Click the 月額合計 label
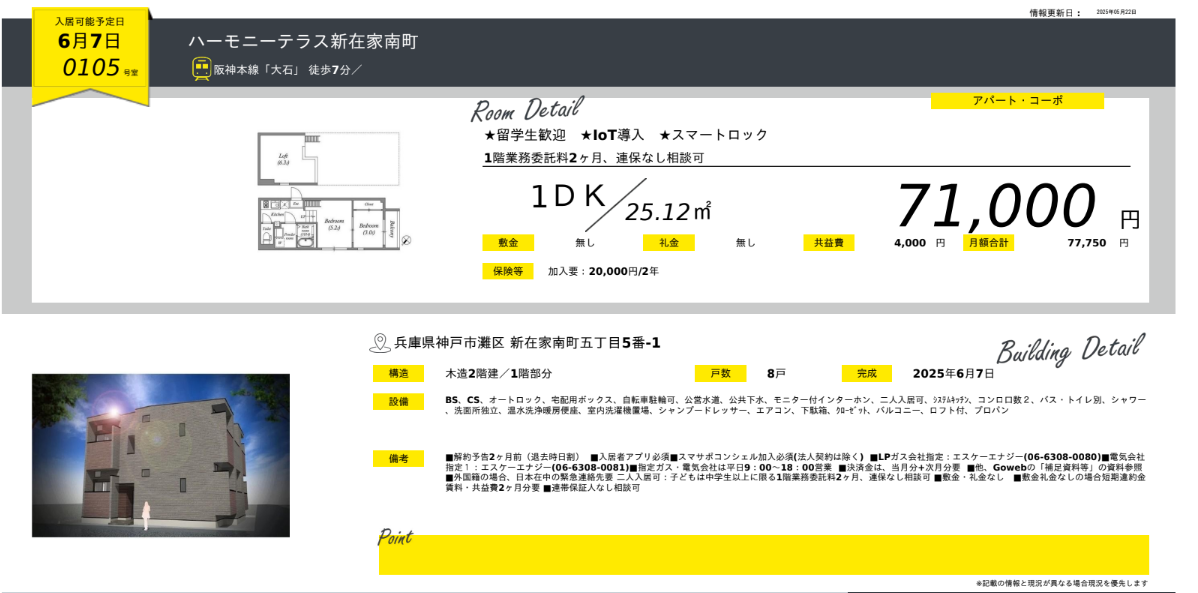The height and width of the screenshot is (593, 1198). (988, 243)
